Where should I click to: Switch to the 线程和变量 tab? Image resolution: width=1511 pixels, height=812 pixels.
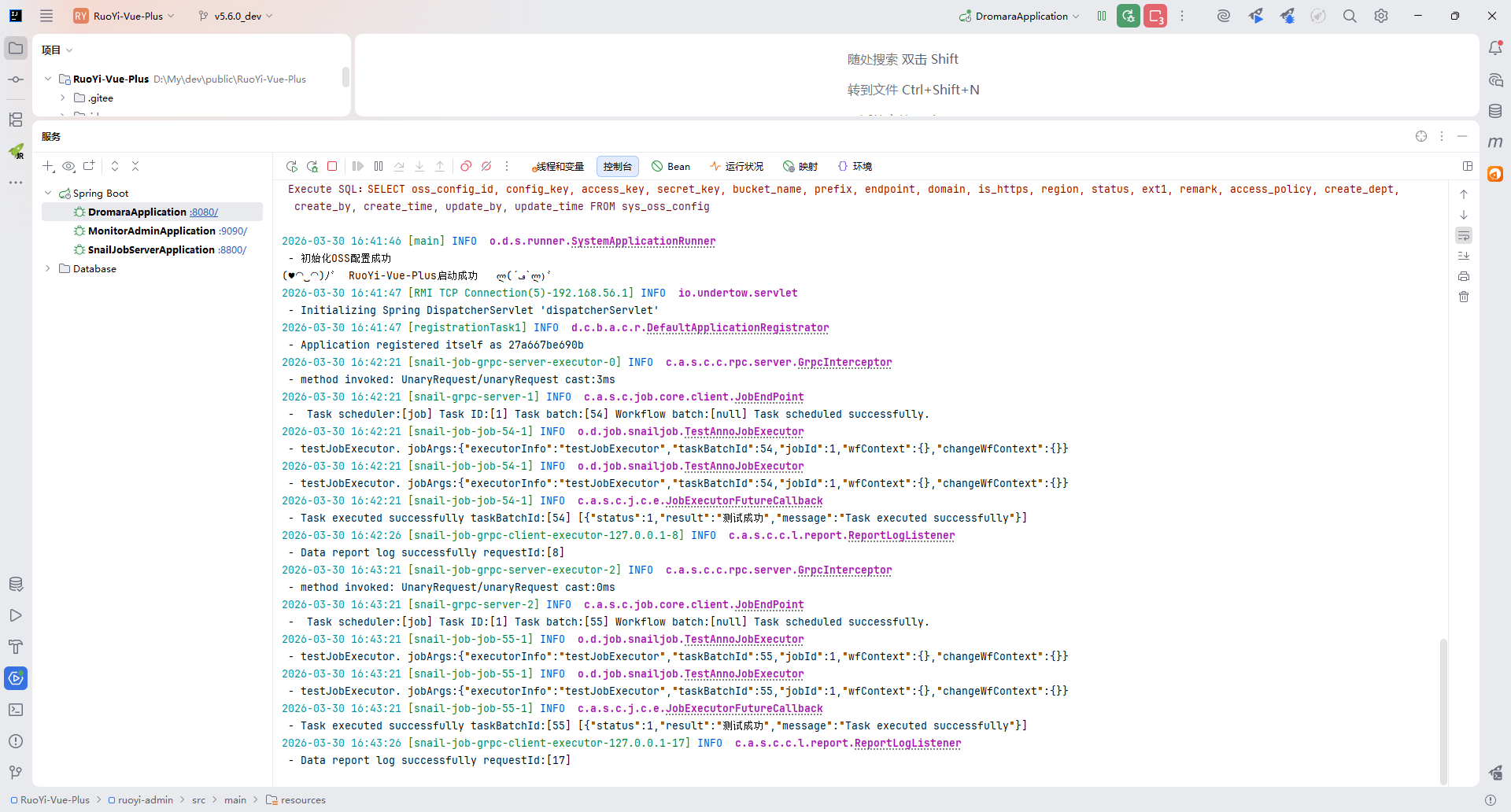click(559, 166)
